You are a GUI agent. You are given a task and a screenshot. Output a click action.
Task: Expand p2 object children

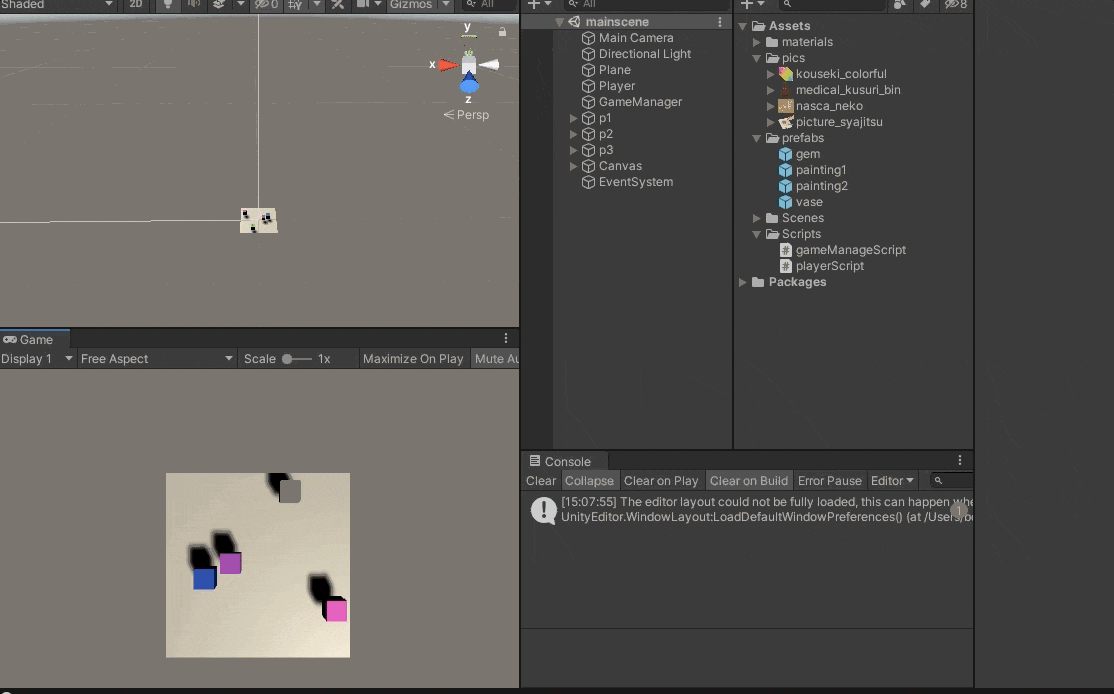[x=573, y=134]
